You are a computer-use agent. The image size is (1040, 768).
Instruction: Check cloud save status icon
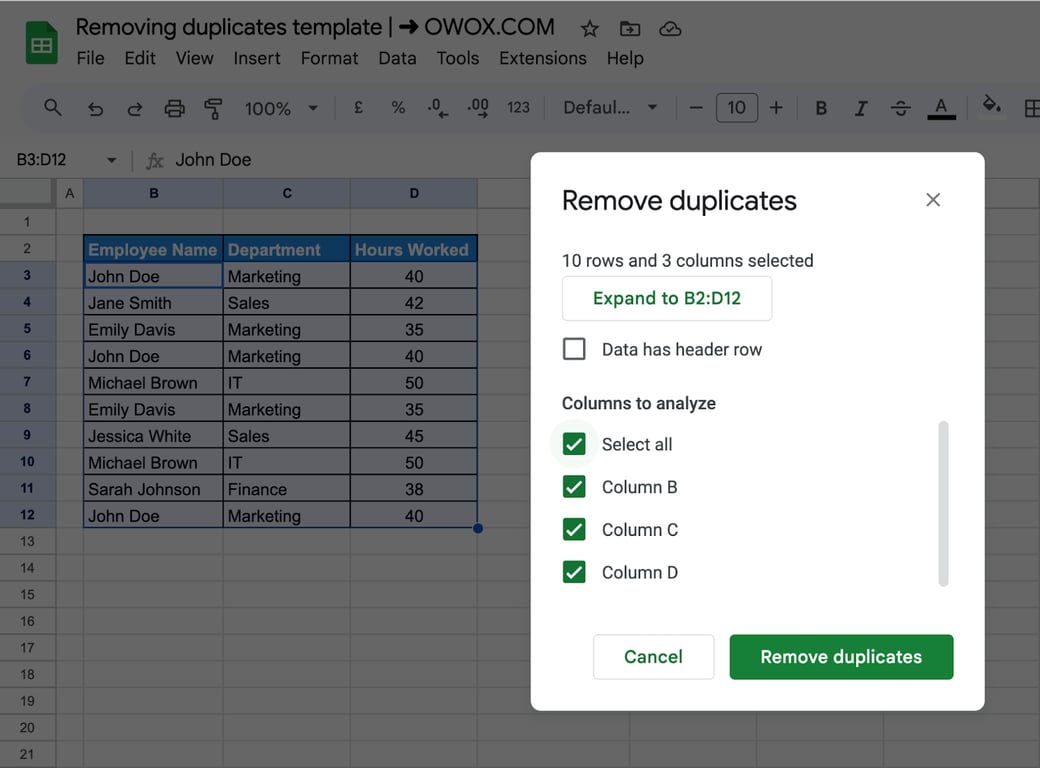pyautogui.click(x=670, y=29)
